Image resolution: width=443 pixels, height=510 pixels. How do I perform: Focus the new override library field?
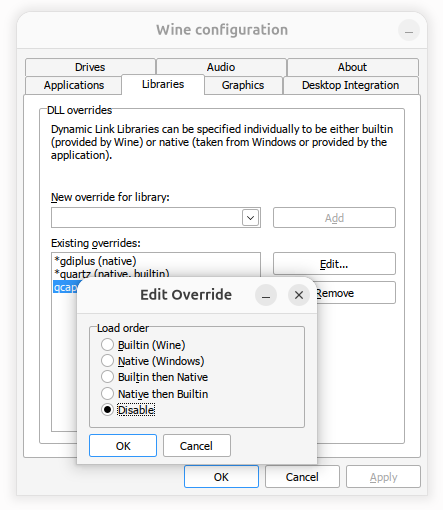147,218
